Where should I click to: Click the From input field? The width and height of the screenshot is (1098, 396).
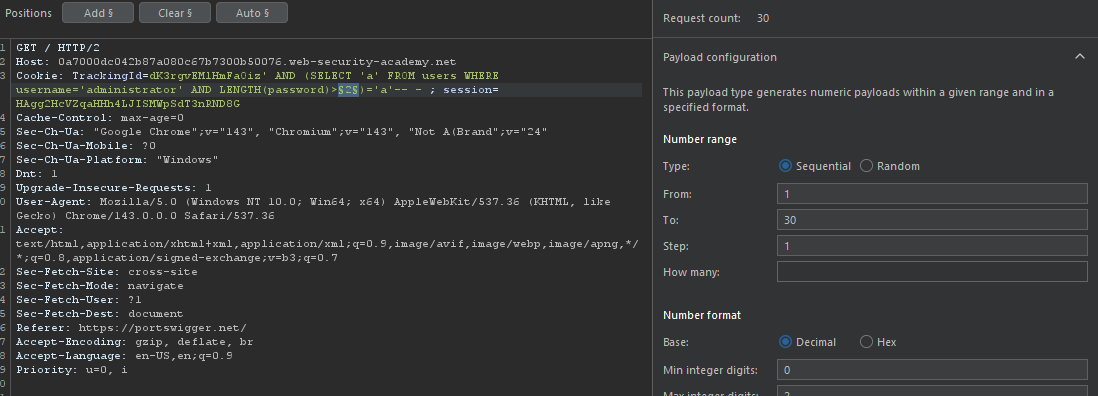(x=932, y=193)
